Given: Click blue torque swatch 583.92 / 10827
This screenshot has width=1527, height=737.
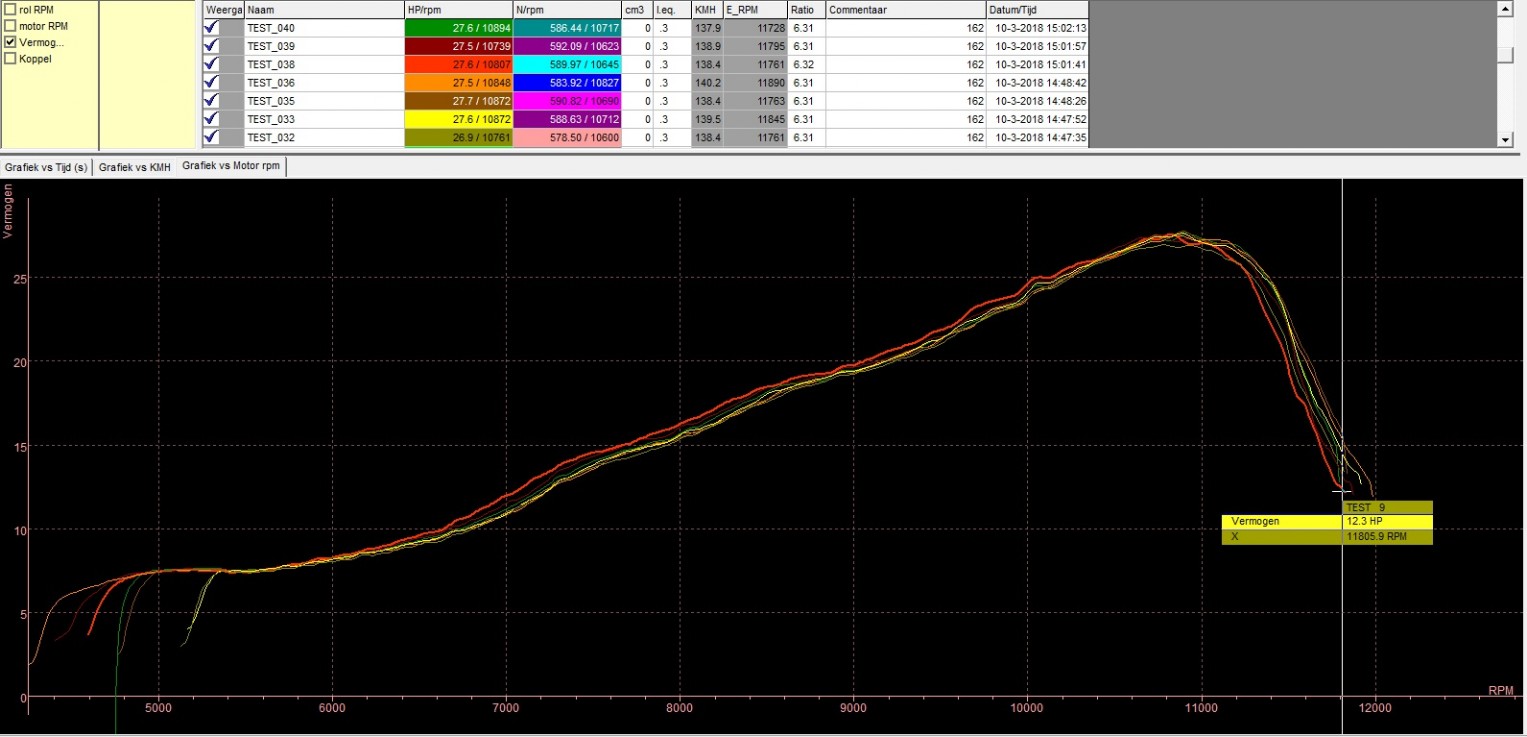Looking at the screenshot, I should (x=566, y=82).
